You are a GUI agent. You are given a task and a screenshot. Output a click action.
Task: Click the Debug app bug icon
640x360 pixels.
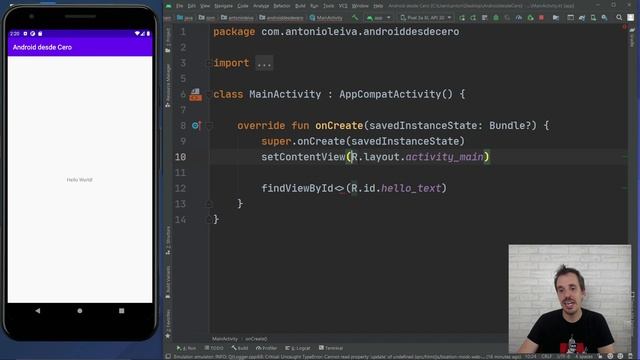(x=496, y=18)
